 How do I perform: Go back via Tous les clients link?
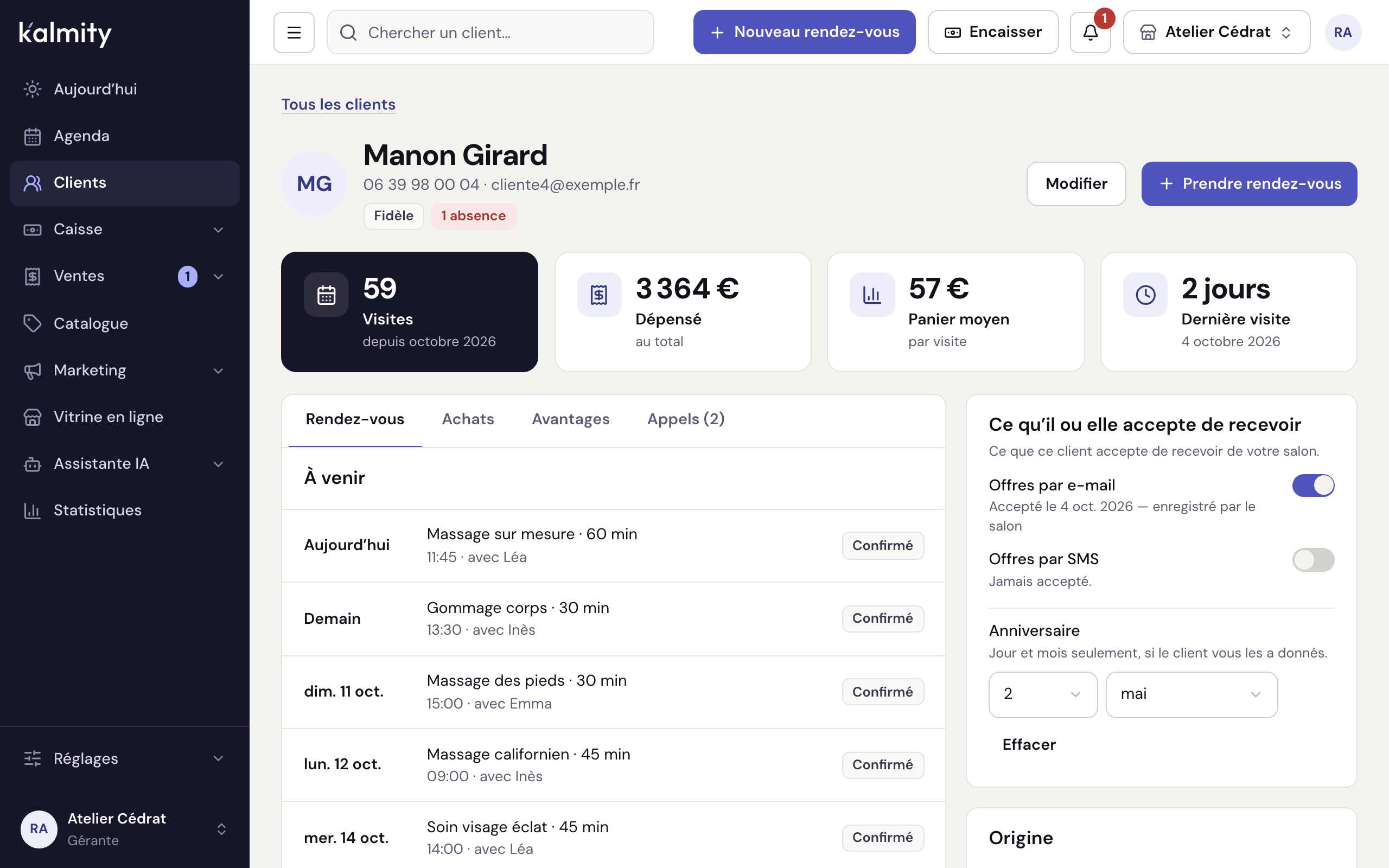(x=338, y=105)
